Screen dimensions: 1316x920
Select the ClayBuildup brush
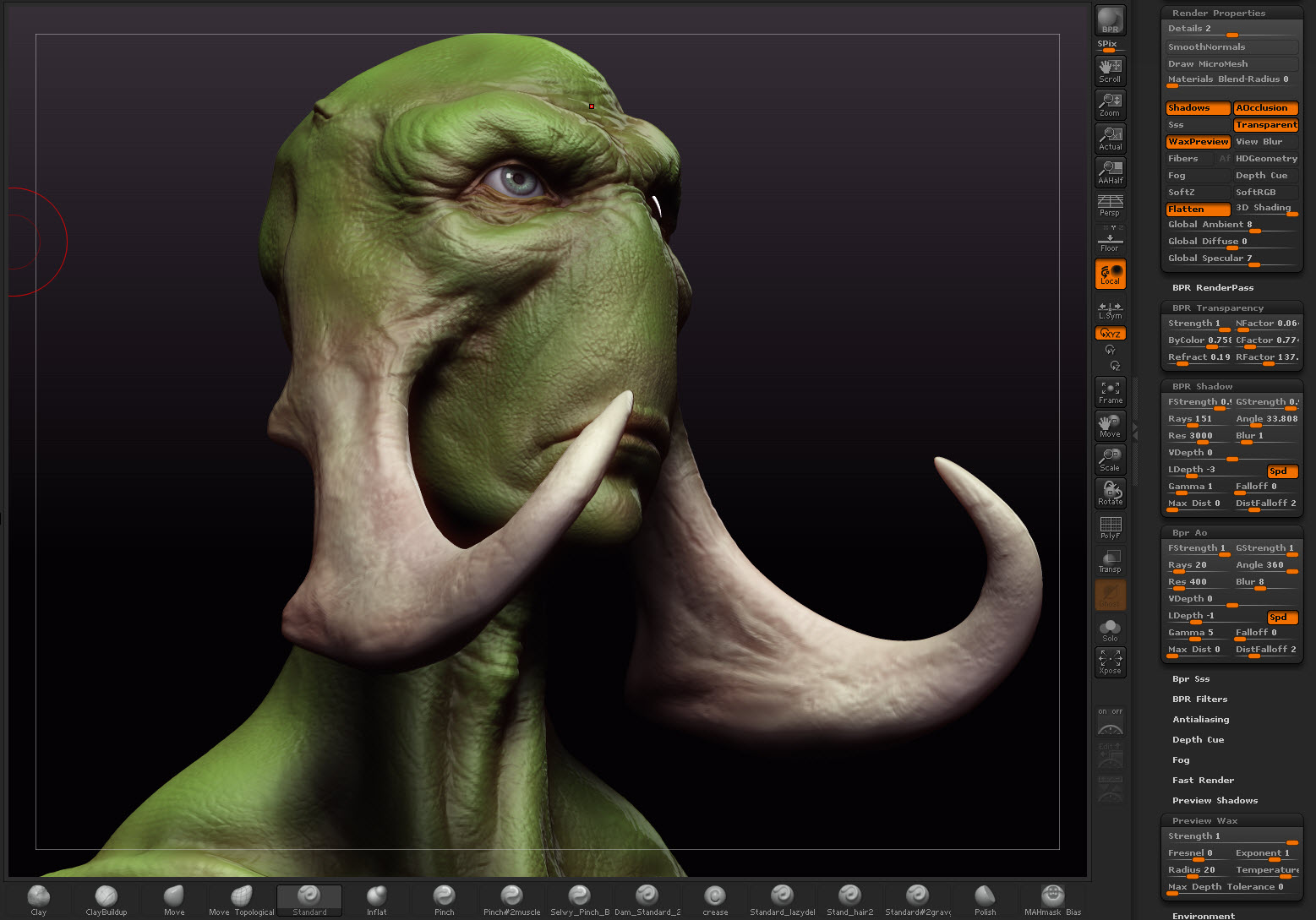pyautogui.click(x=106, y=901)
